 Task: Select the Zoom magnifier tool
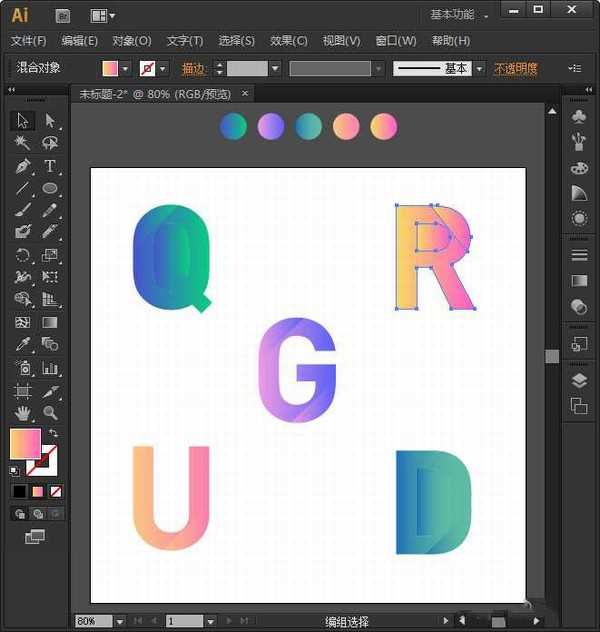(49, 412)
